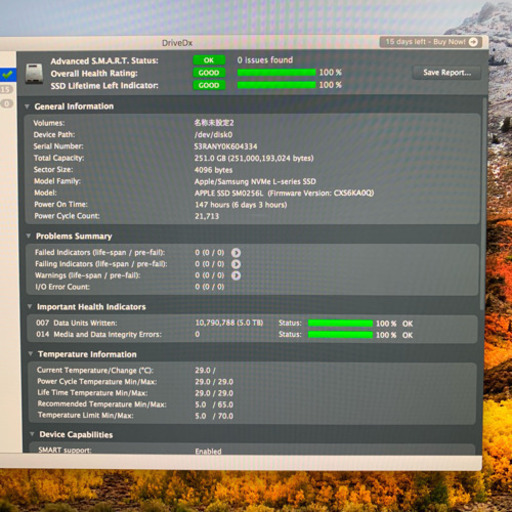The width and height of the screenshot is (512, 512).
Task: Click 'Current Temperature/Change' label
Action: coord(95,370)
